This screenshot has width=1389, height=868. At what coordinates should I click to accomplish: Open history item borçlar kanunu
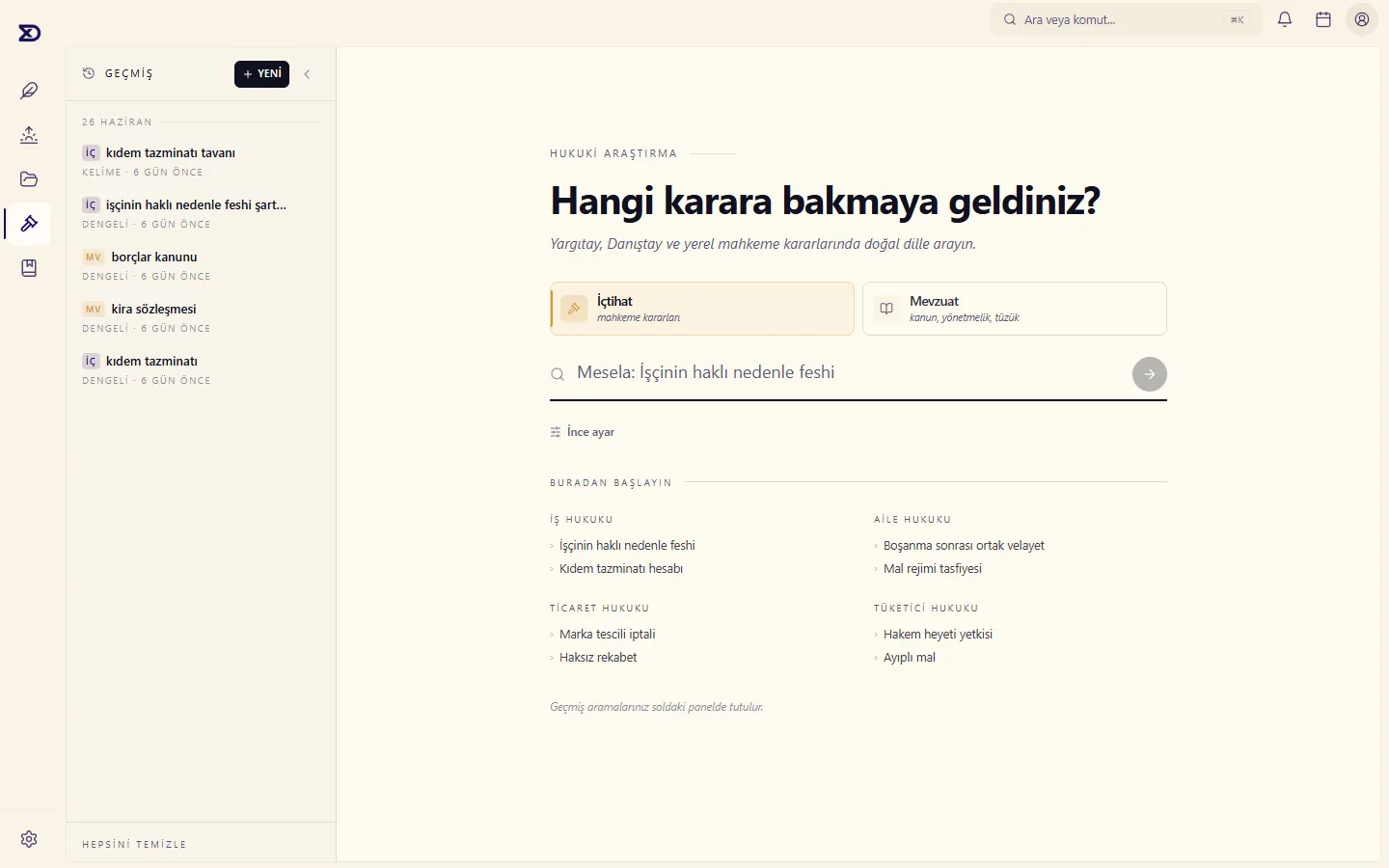click(201, 266)
